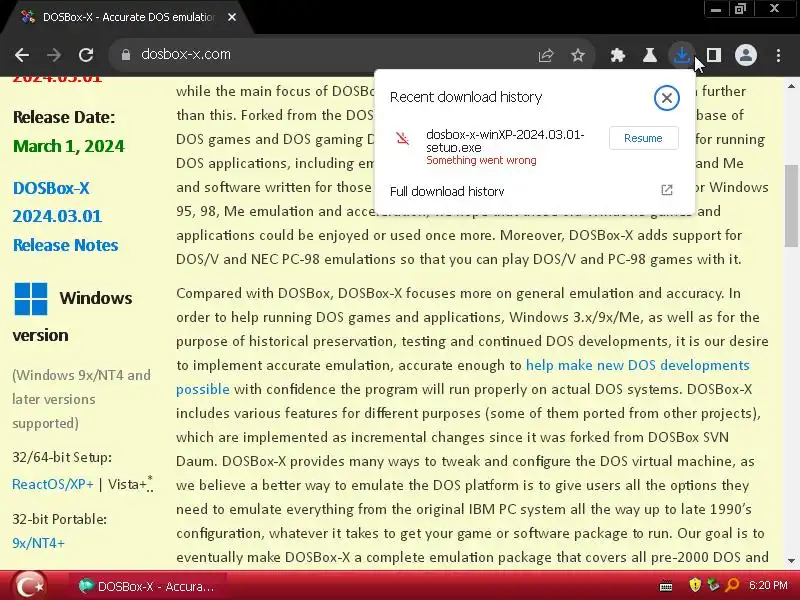
Task: Click the network tray icon
Action: [713, 585]
